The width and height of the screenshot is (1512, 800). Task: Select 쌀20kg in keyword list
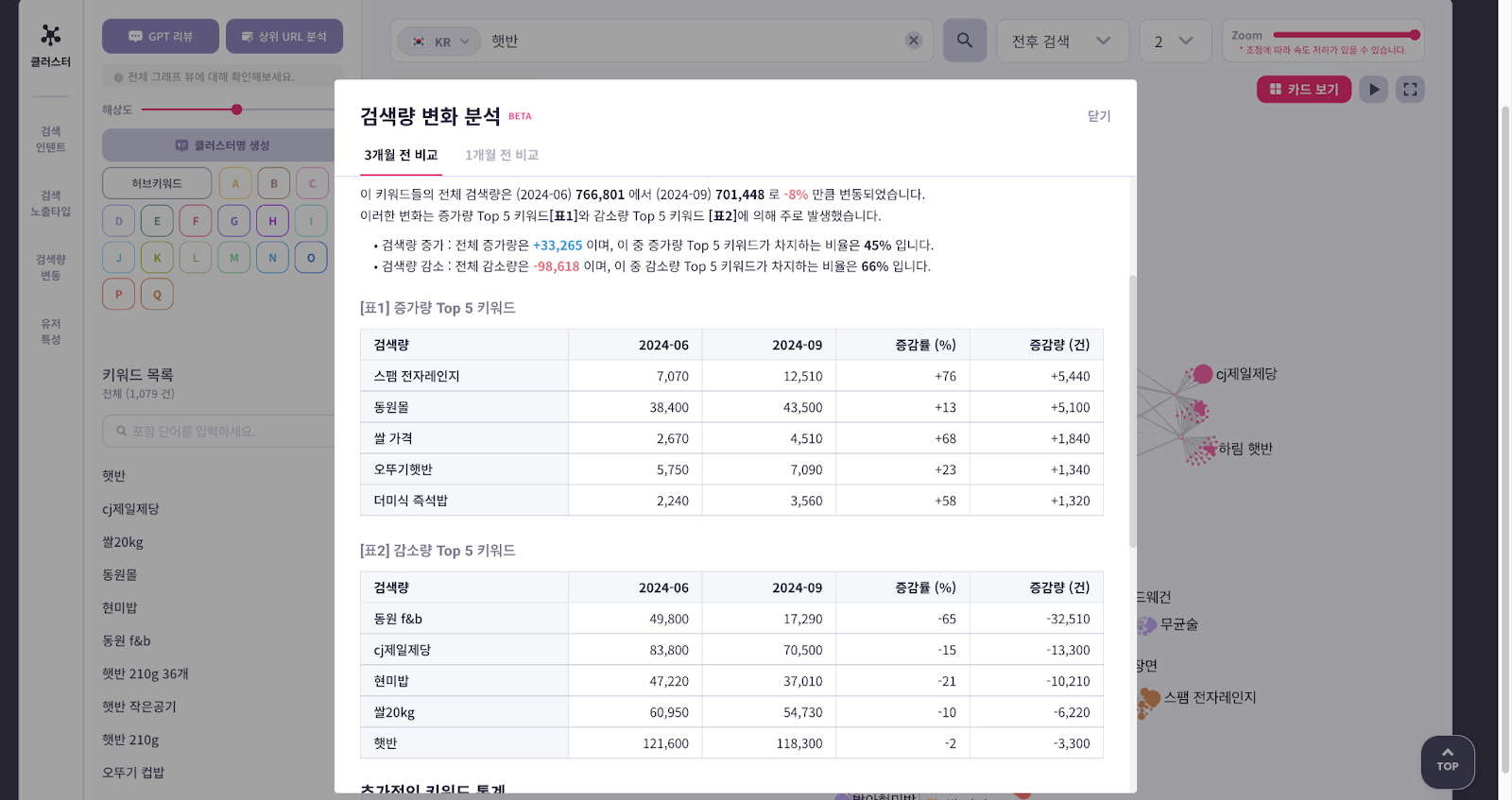123,542
